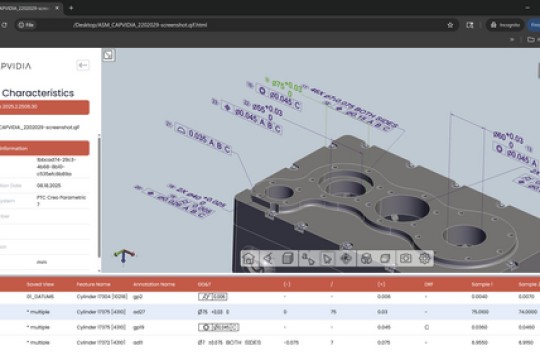This screenshot has height=360, width=540.
Task: Click the position tolerance frame in gp19 row
Action: coord(219,327)
